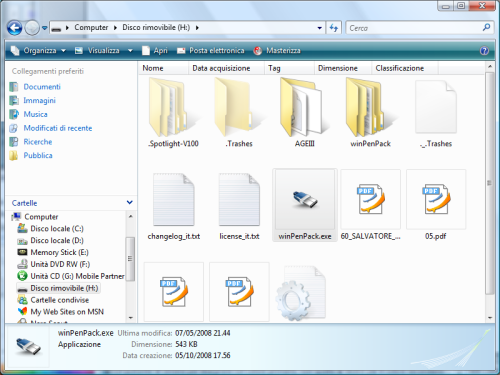Click Disco rimovibile (H:) breadcrumb segment
Viewport: 500px width, 375px height.
156,28
